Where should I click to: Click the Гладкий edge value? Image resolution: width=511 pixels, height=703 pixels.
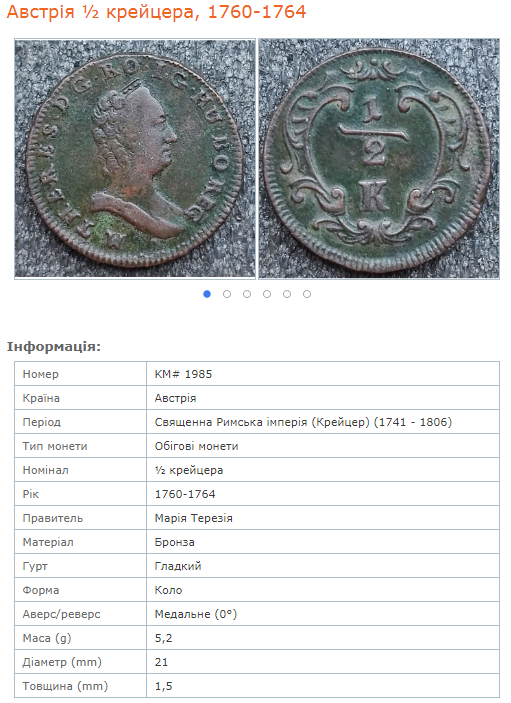tap(178, 566)
